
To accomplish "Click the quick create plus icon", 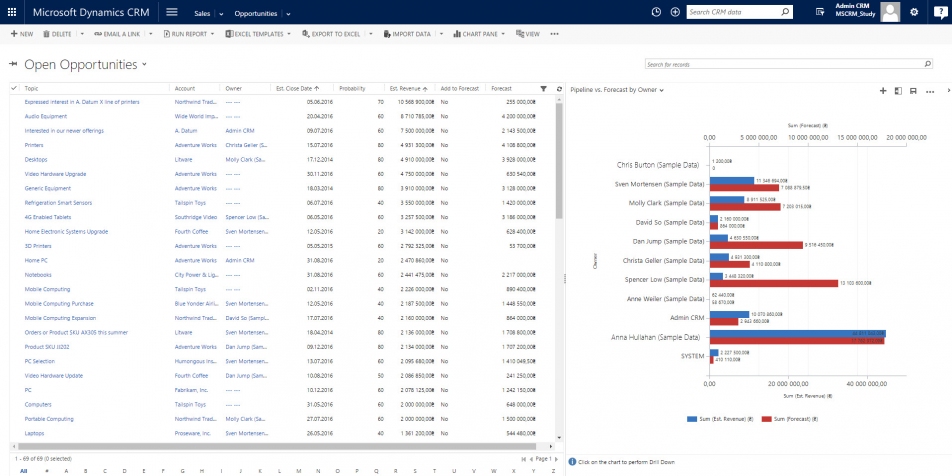I will (x=676, y=12).
